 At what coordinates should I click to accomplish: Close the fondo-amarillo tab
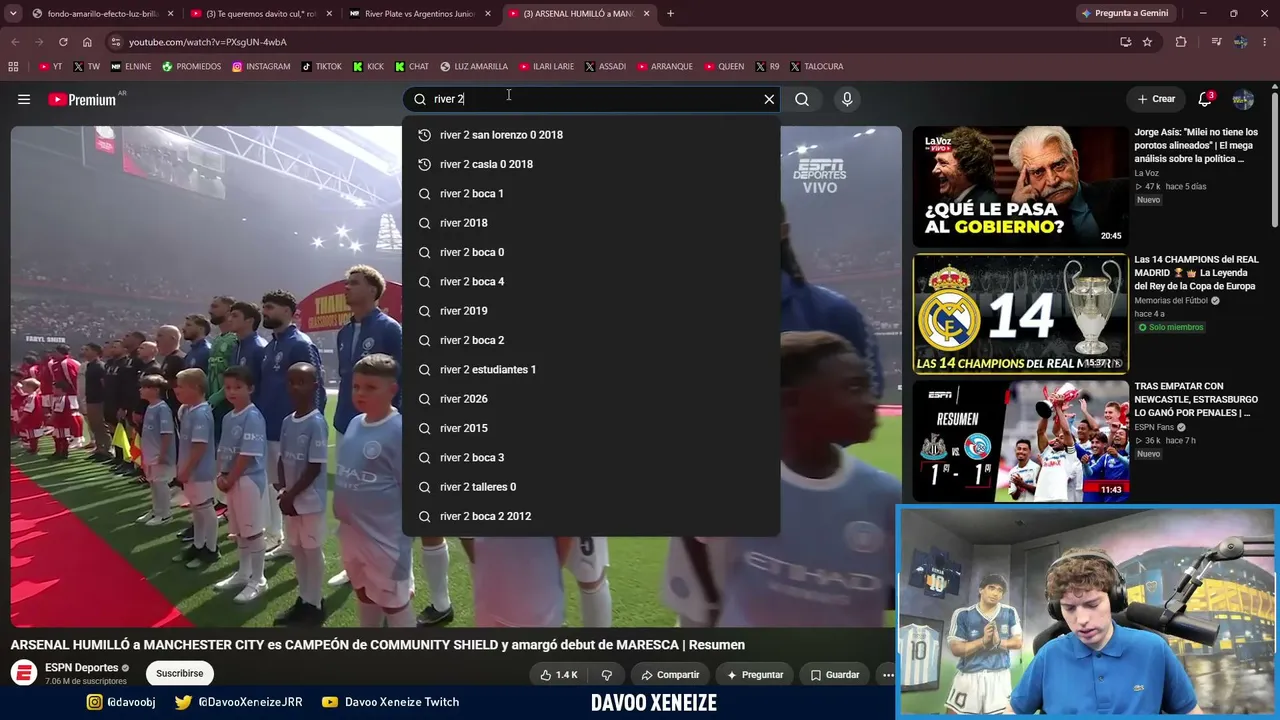click(x=170, y=14)
